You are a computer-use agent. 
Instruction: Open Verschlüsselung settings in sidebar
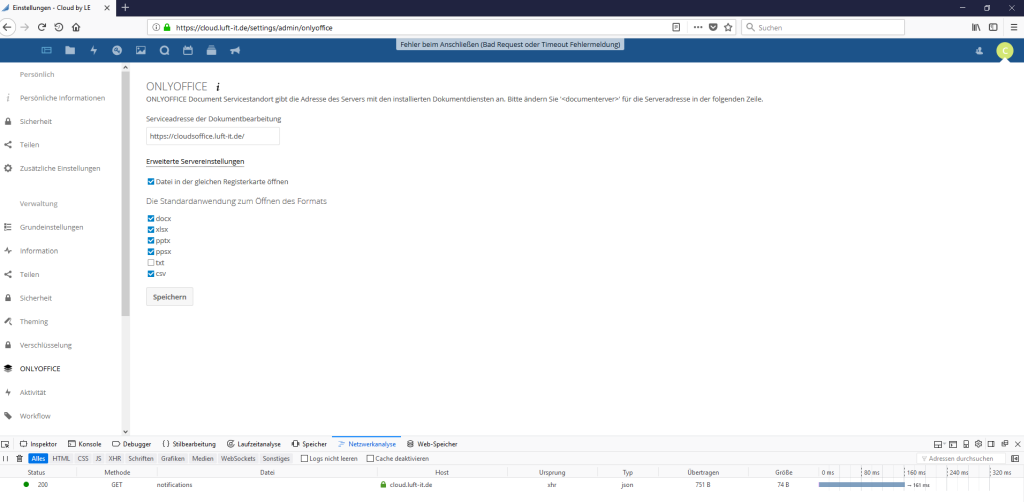coord(46,345)
